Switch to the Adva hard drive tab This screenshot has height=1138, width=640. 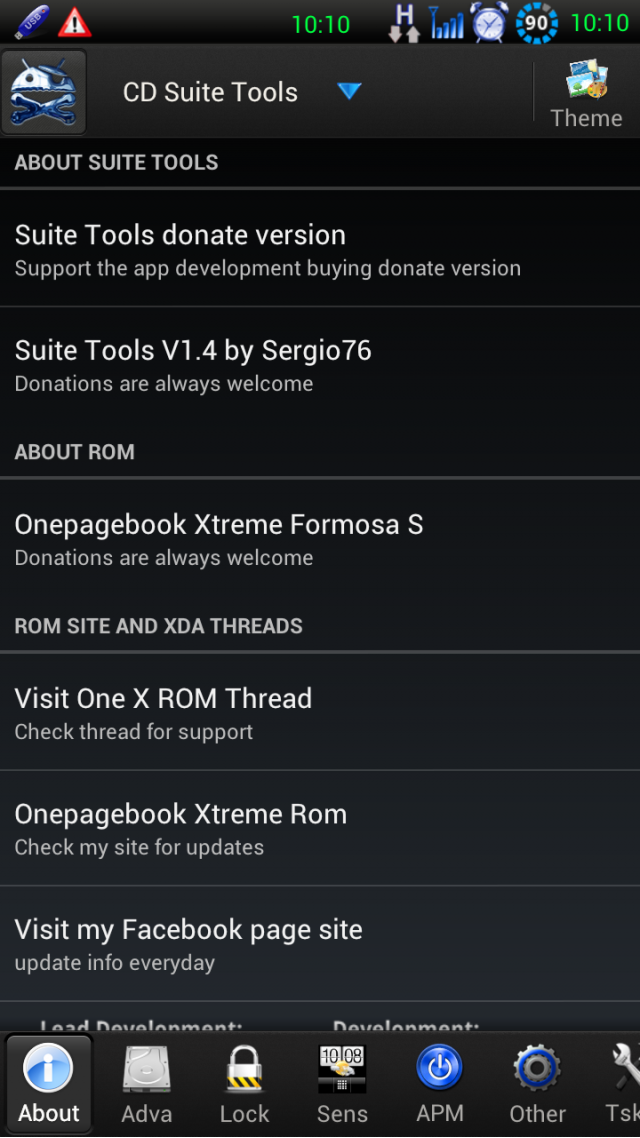[147, 1084]
